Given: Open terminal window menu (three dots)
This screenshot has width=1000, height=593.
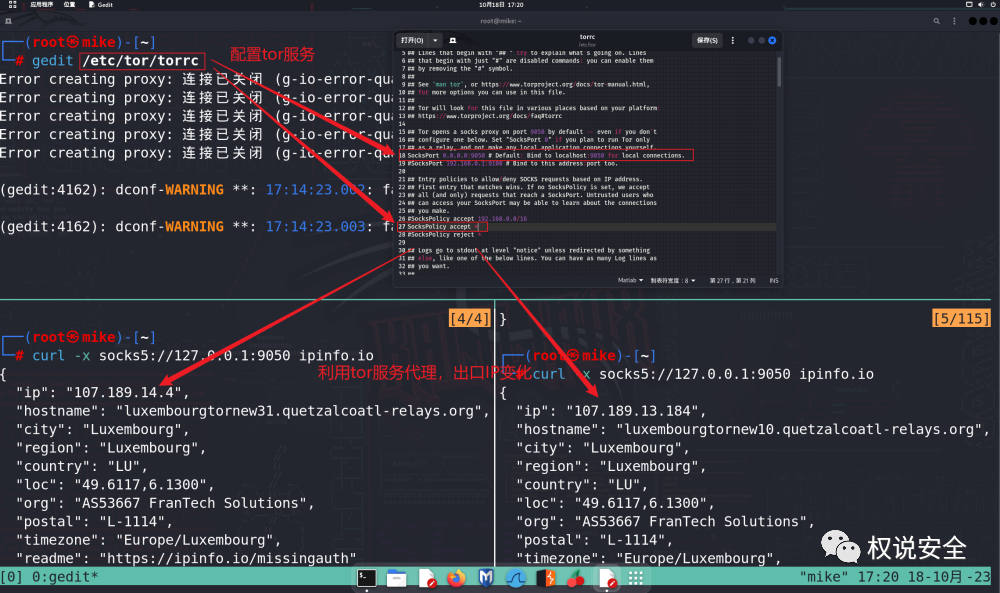Looking at the screenshot, I should point(954,21).
